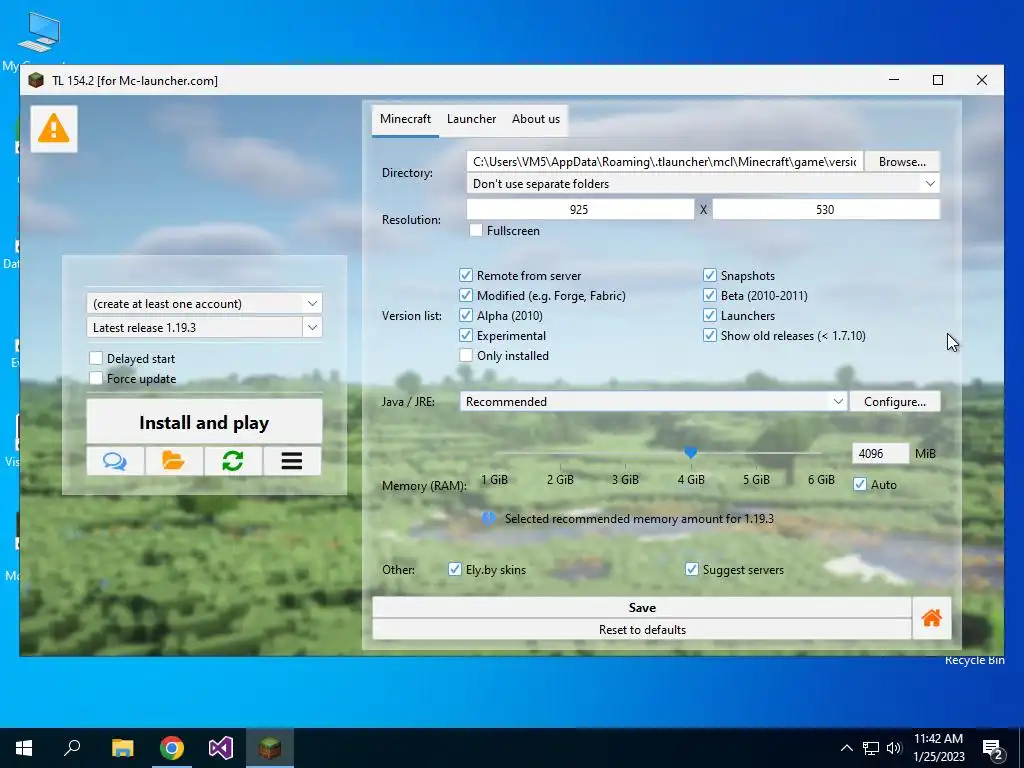Open Windows Start menu
Screen dimensions: 1024x768
pos(24,748)
